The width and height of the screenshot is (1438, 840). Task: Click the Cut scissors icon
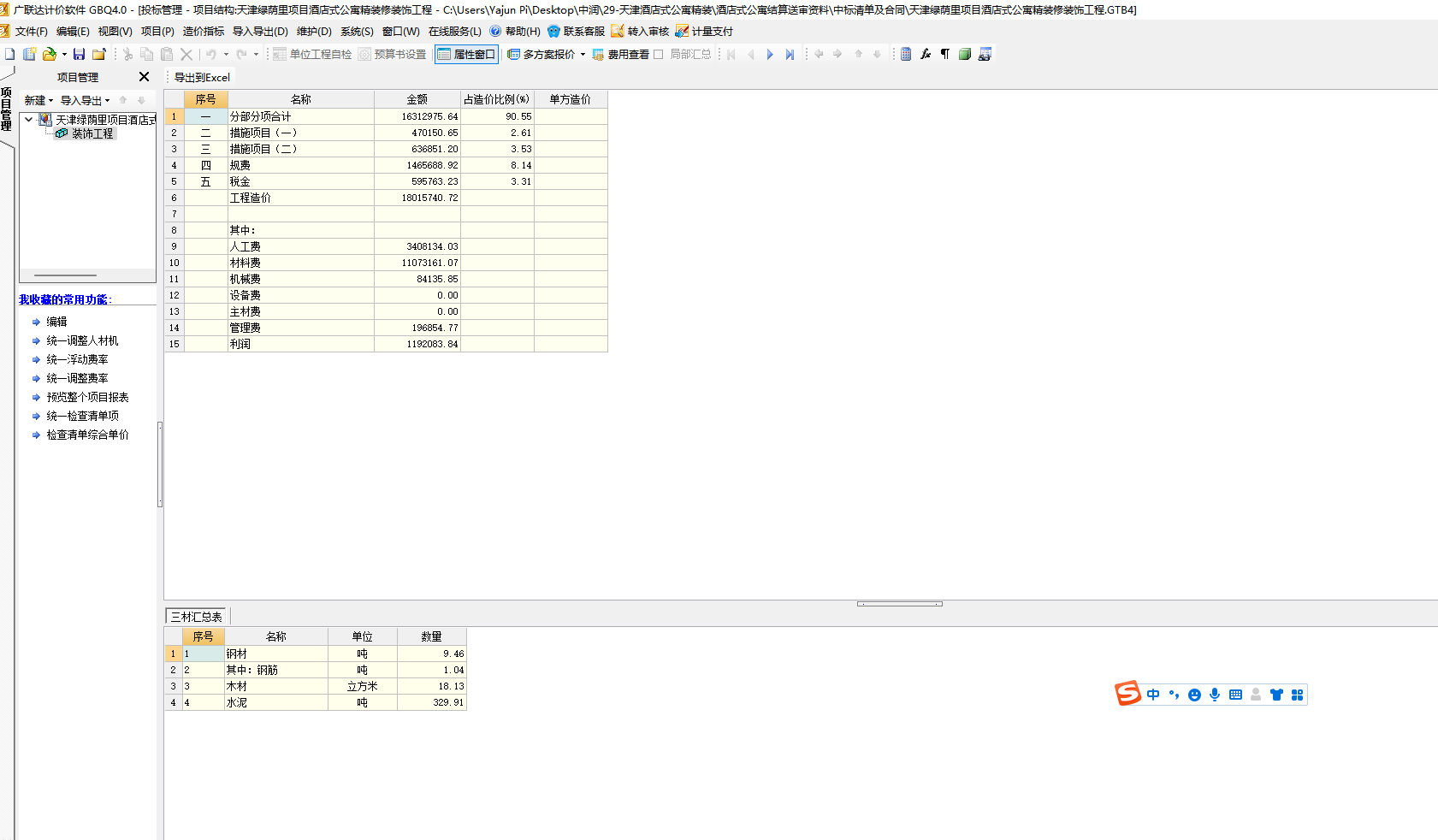[x=127, y=54]
